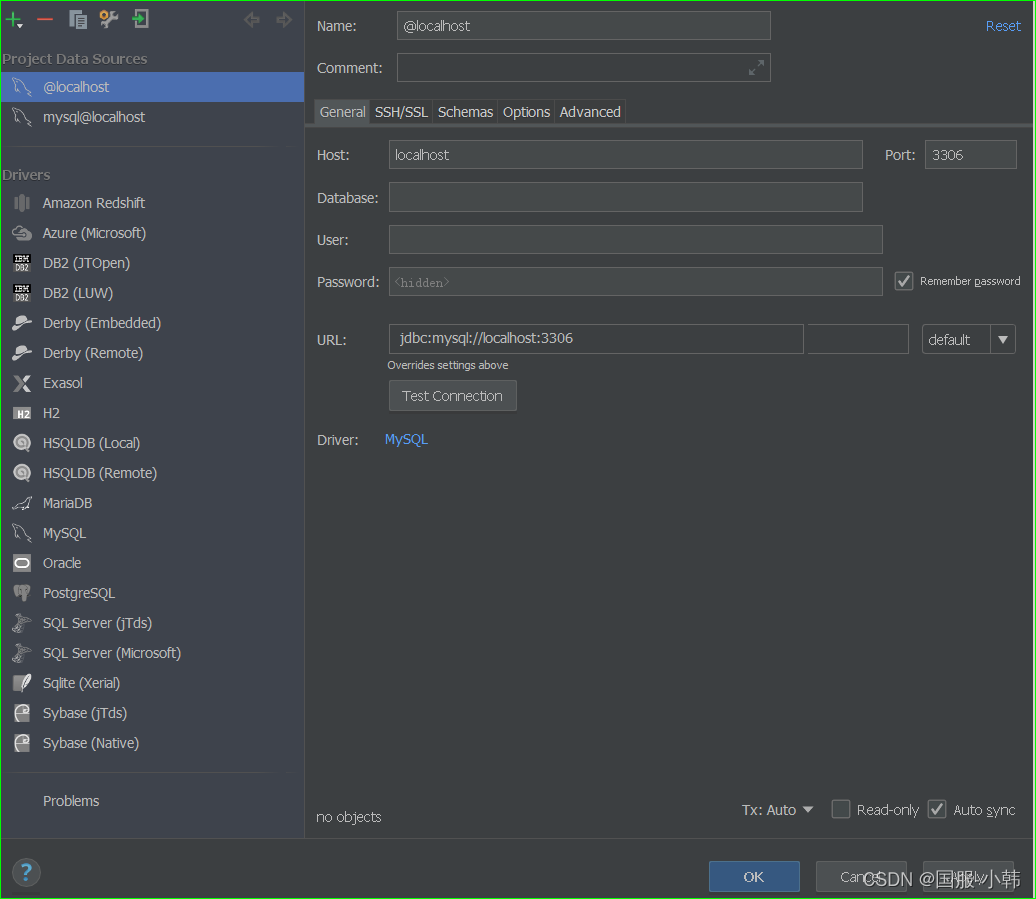Open driver properties wrench icon
This screenshot has width=1036, height=899.
pyautogui.click(x=109, y=20)
